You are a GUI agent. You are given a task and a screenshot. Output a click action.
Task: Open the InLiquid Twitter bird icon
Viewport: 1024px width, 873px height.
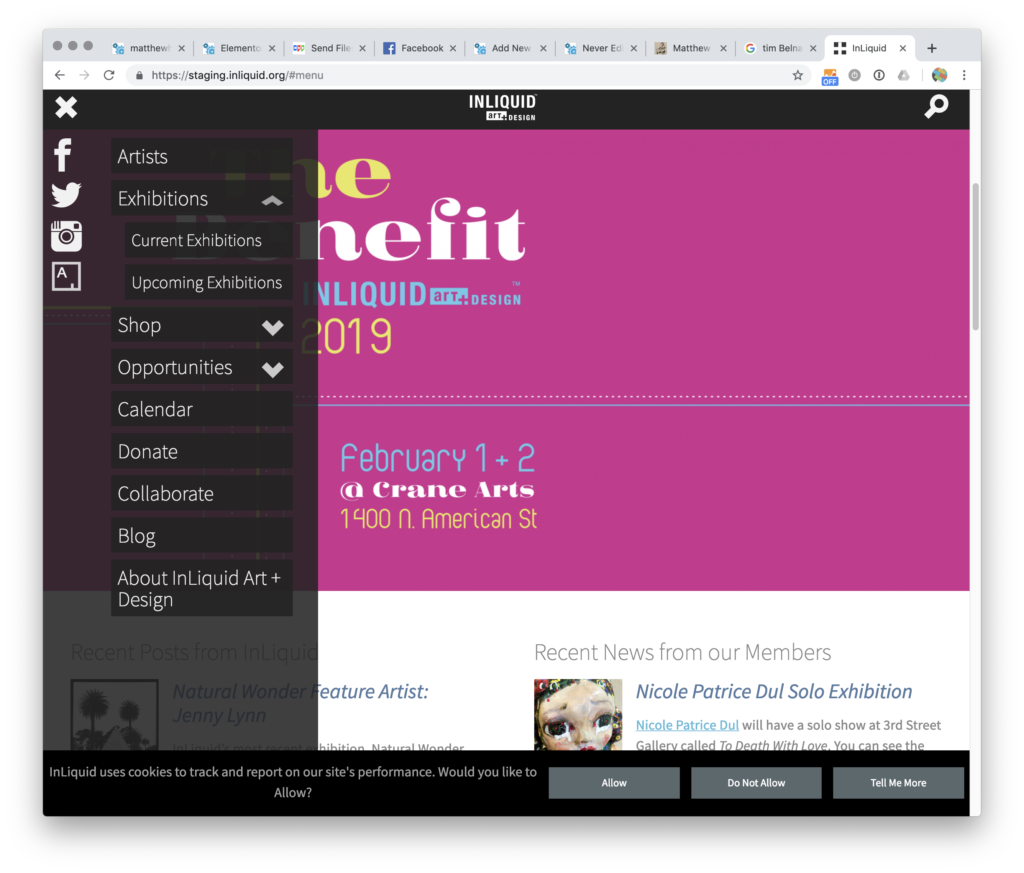coord(66,195)
